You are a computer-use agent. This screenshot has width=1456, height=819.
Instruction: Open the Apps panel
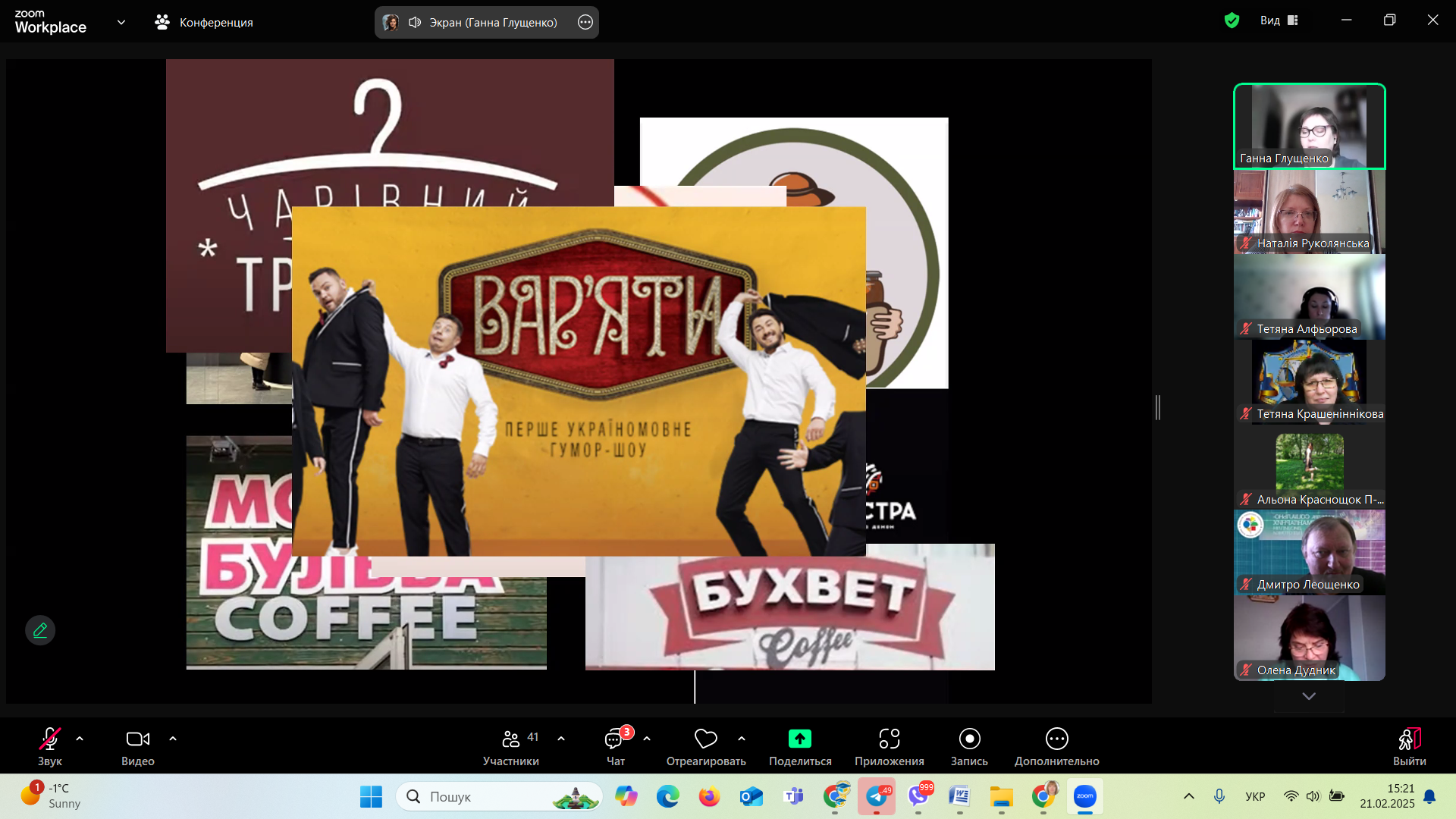pyautogui.click(x=889, y=746)
